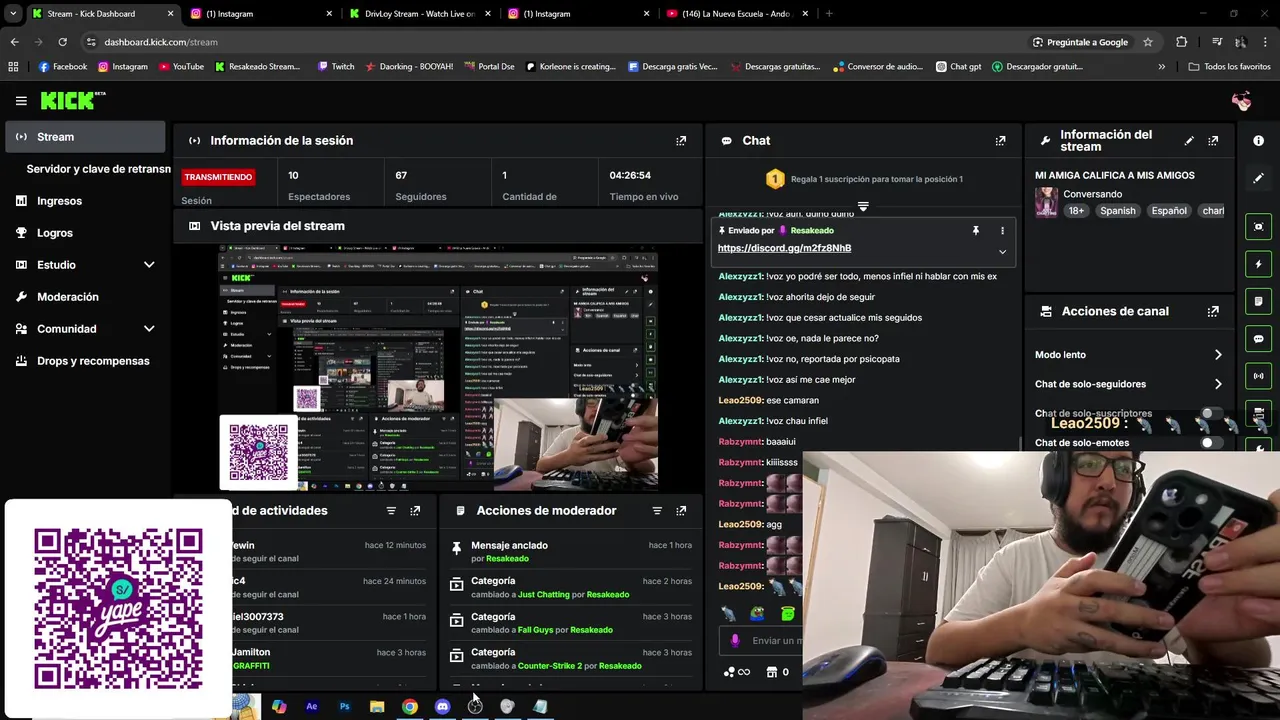Show more bookmarks chevron
Image resolution: width=1280 pixels, height=720 pixels.
(1161, 67)
